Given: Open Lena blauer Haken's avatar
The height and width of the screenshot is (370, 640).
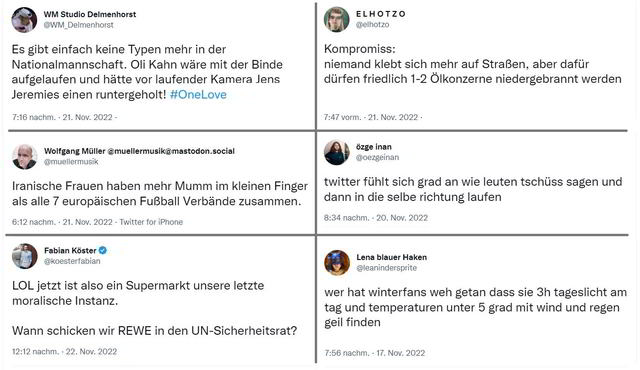Looking at the screenshot, I should [x=337, y=263].
